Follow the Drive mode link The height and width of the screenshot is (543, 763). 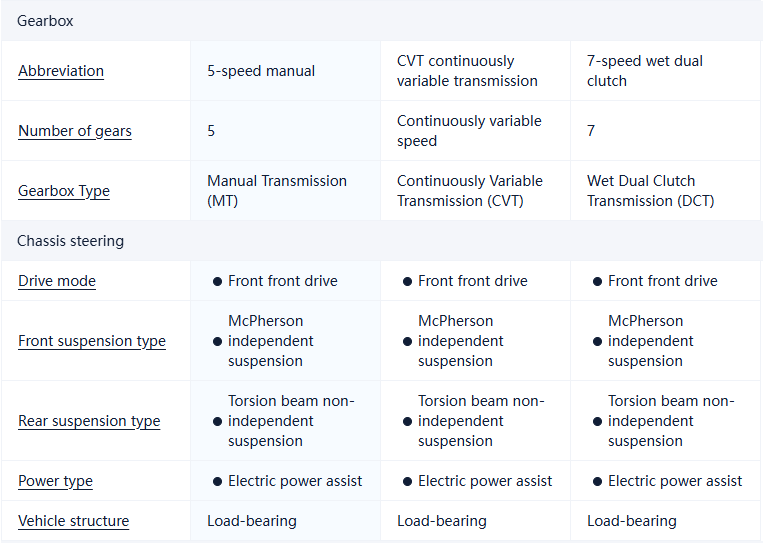[x=57, y=281]
